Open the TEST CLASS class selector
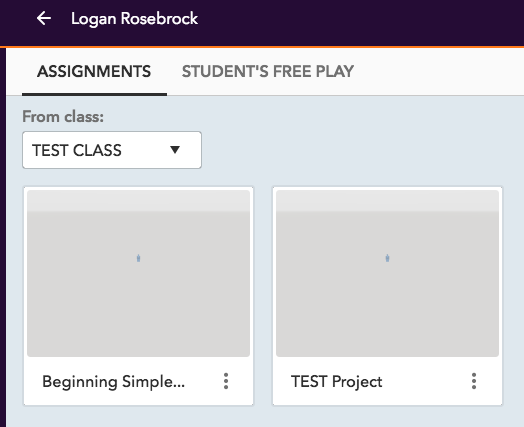The width and height of the screenshot is (524, 427). [112, 150]
